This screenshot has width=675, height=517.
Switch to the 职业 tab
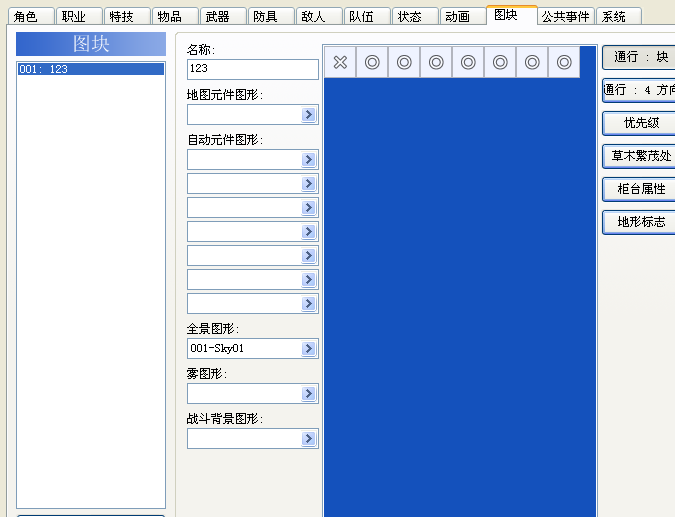[79, 16]
